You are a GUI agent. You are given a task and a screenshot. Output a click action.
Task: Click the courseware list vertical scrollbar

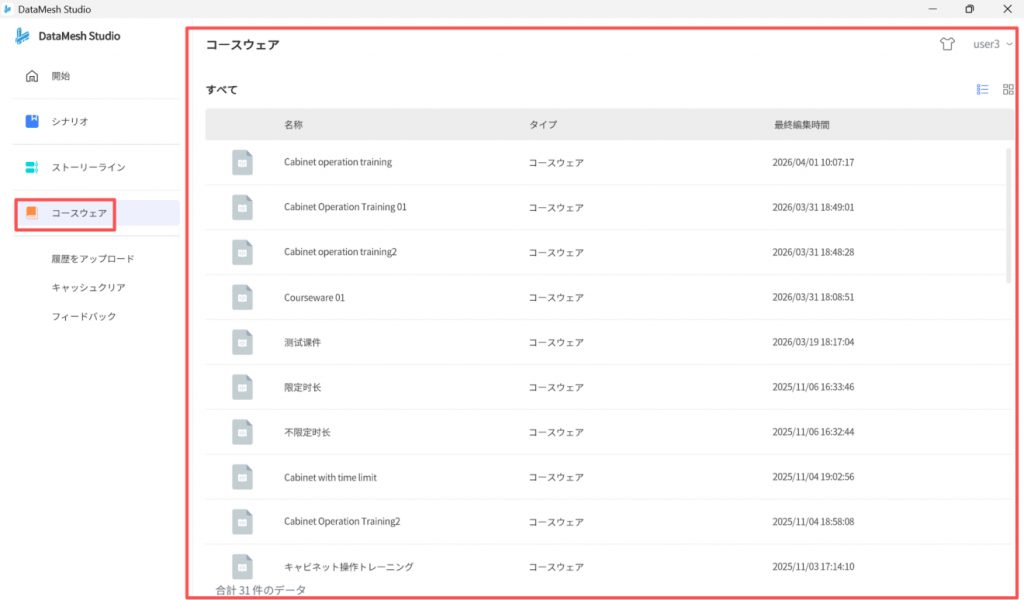point(1008,215)
